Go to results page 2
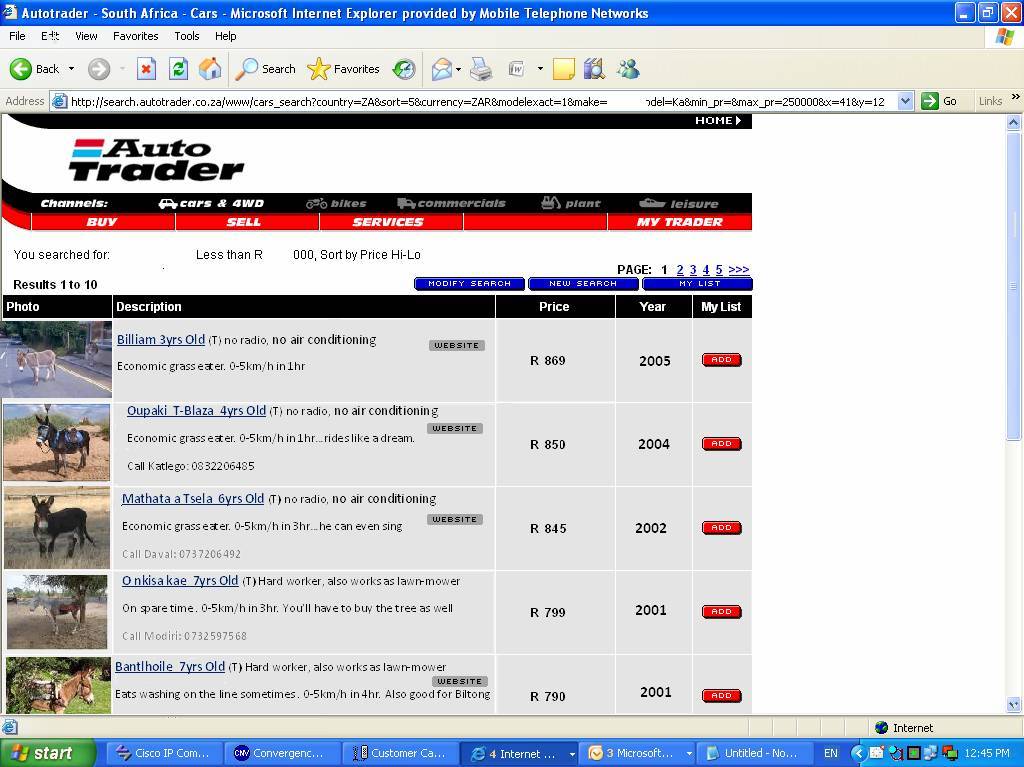This screenshot has width=1024, height=767. click(680, 269)
